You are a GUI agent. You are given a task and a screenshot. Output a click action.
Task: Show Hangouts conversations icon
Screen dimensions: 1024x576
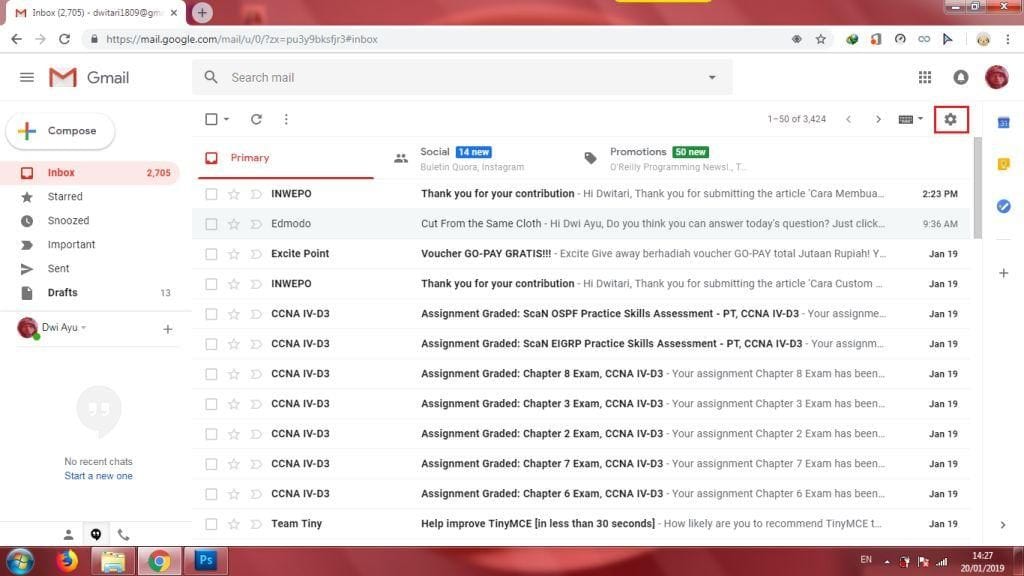tap(96, 535)
